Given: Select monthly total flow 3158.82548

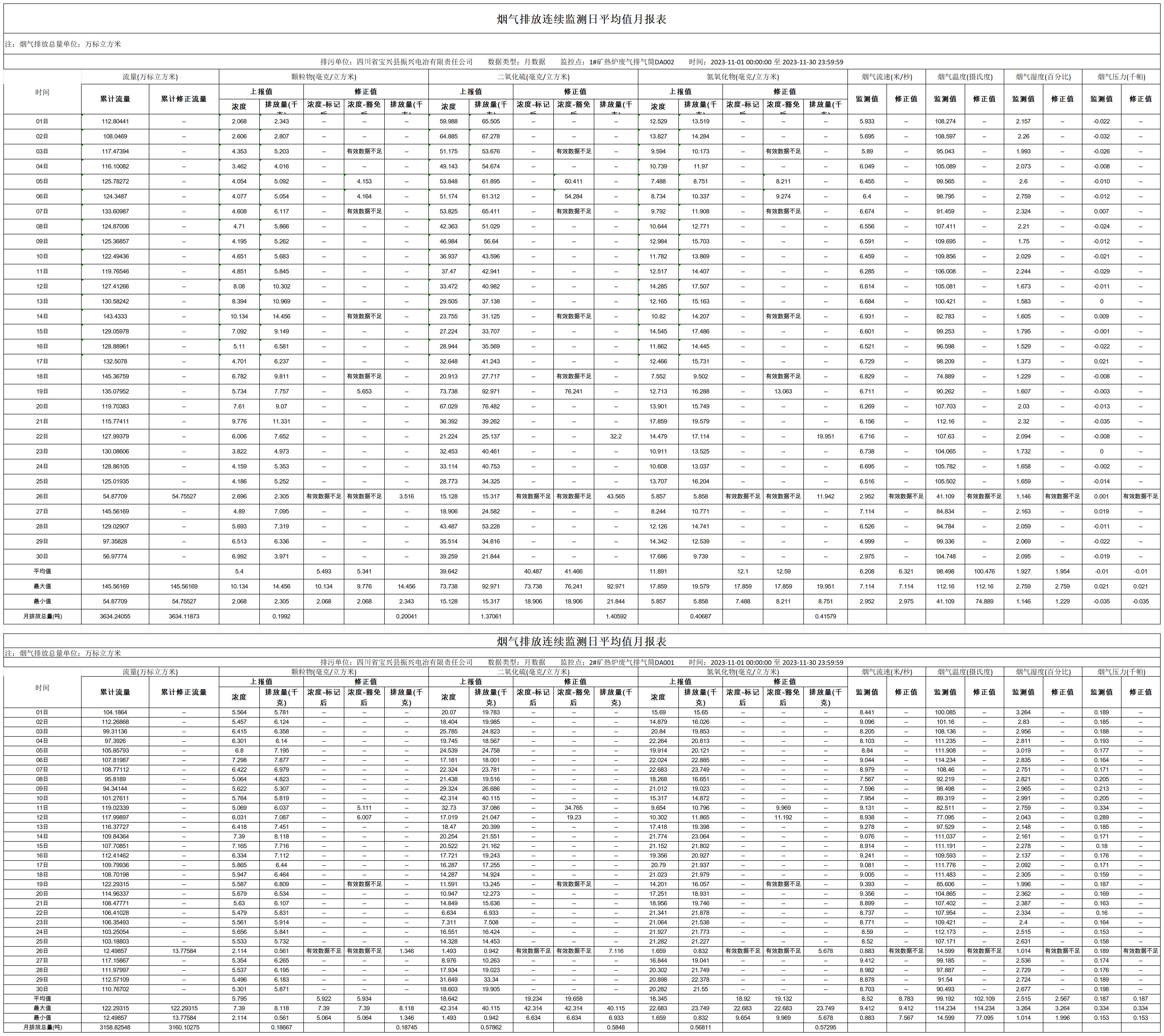Looking at the screenshot, I should (x=115, y=1027).
